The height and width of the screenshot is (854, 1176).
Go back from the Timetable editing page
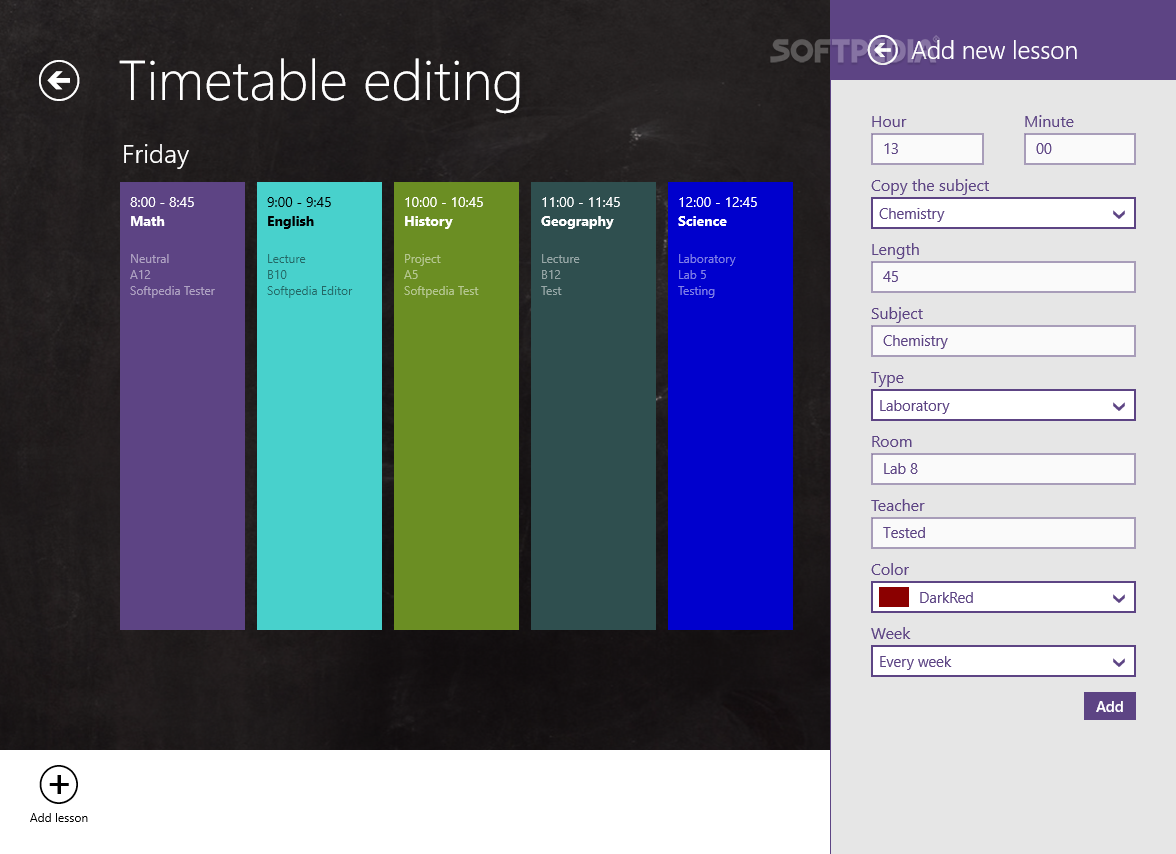click(59, 80)
